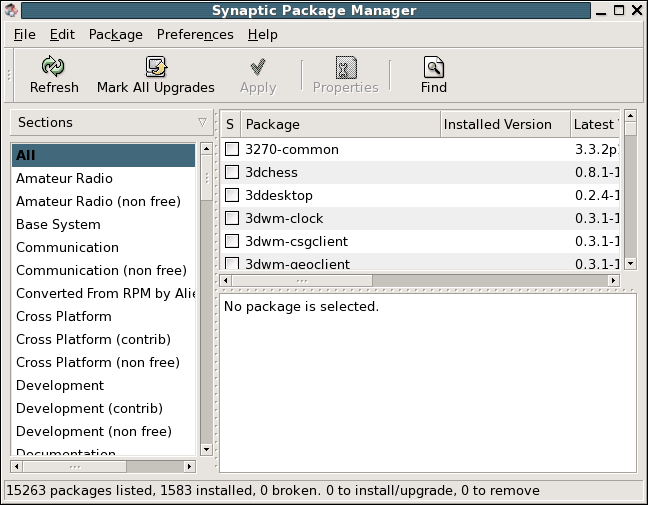Select the All section
648x505 pixels.
103,155
